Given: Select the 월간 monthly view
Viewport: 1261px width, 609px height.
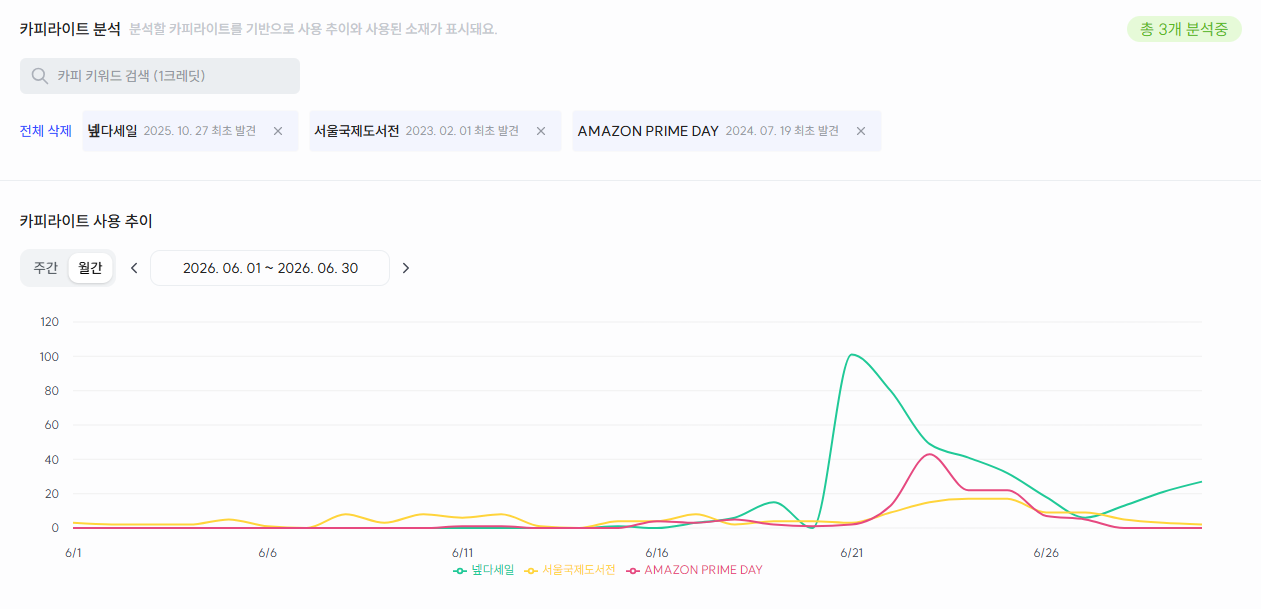Looking at the screenshot, I should (x=90, y=268).
